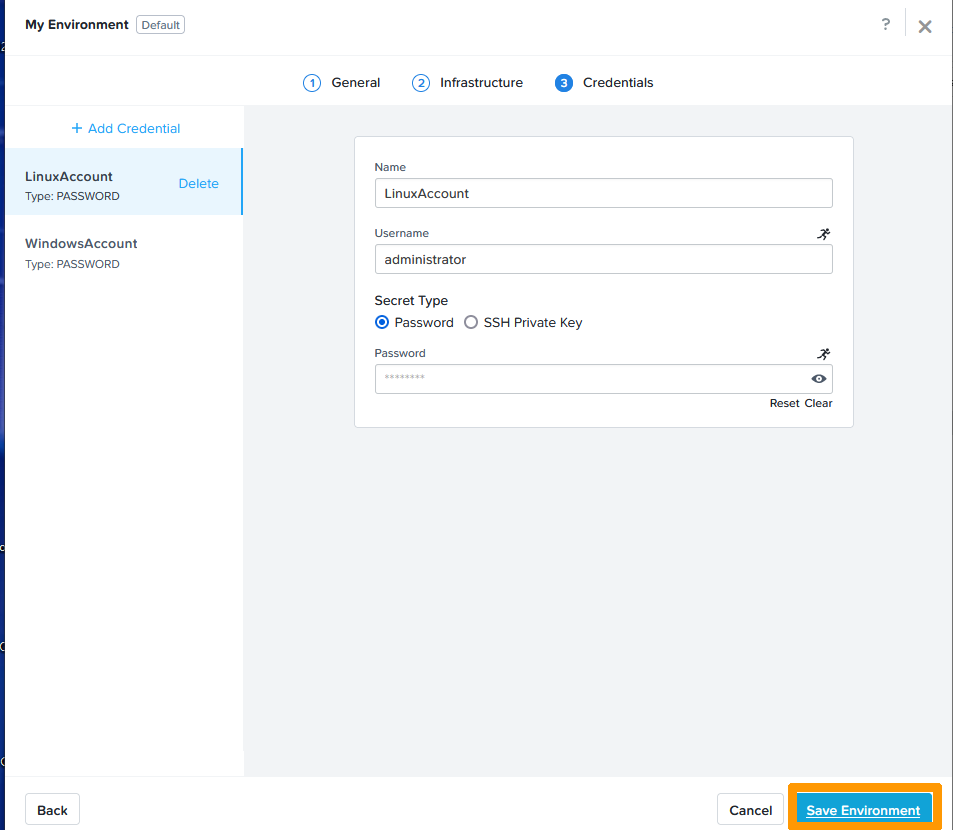Cancel editing the environment
This screenshot has height=830, width=953.
click(750, 809)
